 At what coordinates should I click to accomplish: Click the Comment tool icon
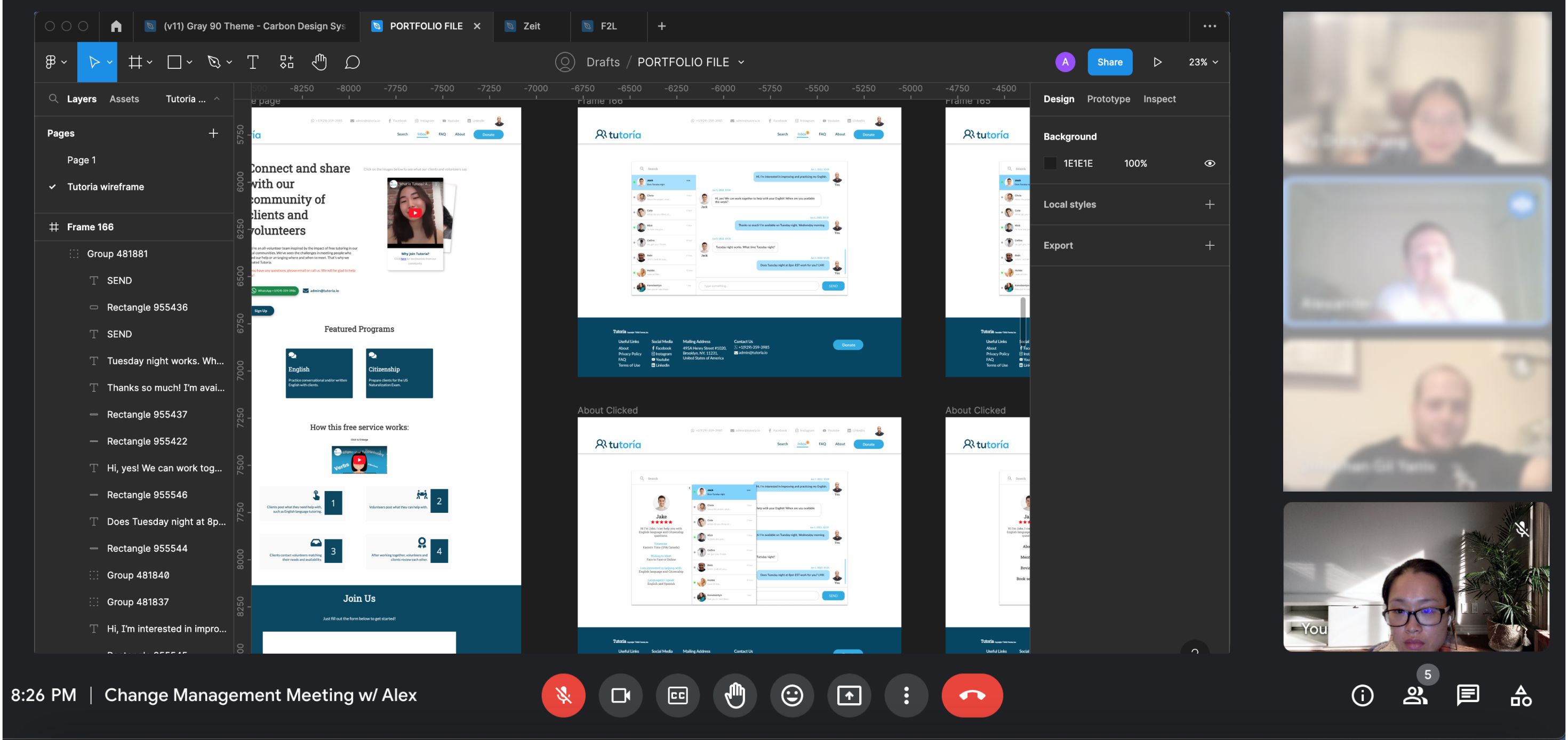coord(353,62)
